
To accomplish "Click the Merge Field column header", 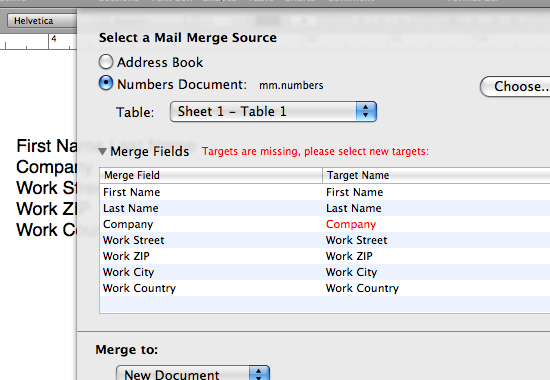I will [x=211, y=175].
